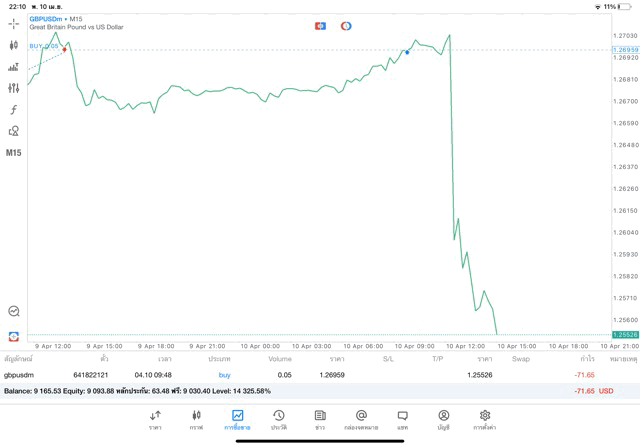Open the drawing objects shapes tool

[x=14, y=131]
